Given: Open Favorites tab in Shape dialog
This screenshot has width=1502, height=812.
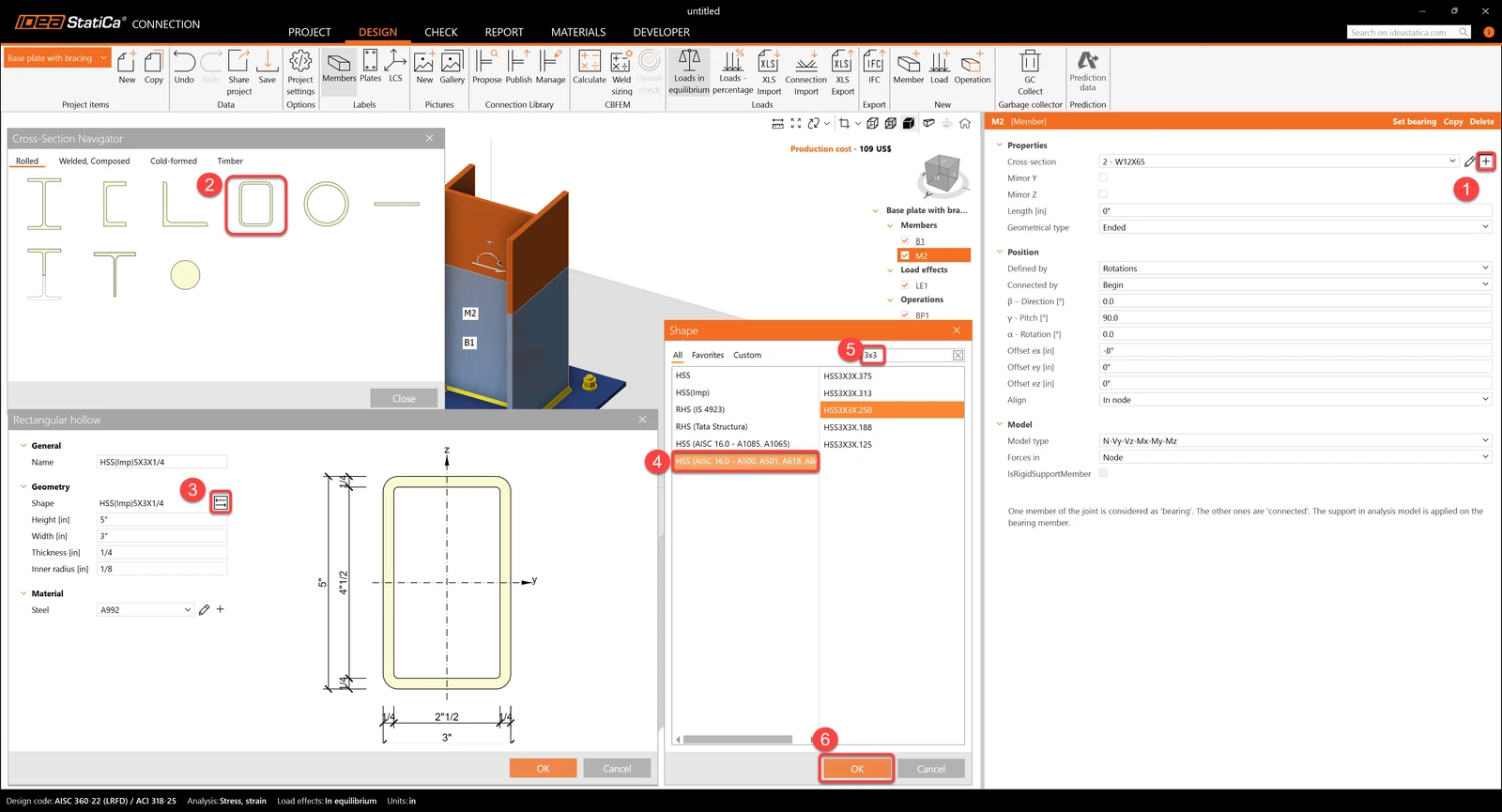Looking at the screenshot, I should click(708, 355).
